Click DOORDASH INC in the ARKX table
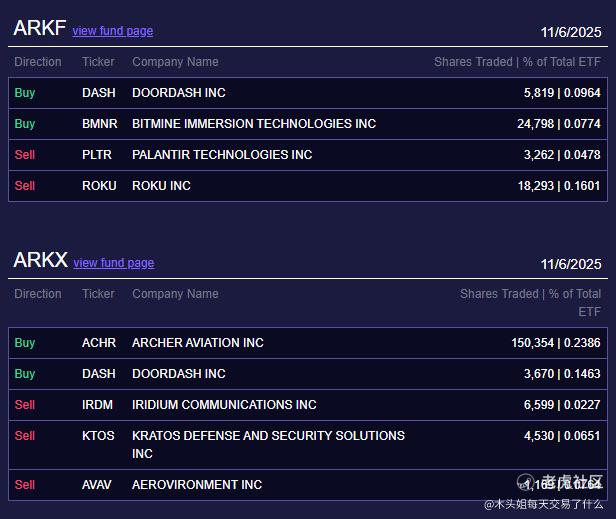616x519 pixels. 179,374
